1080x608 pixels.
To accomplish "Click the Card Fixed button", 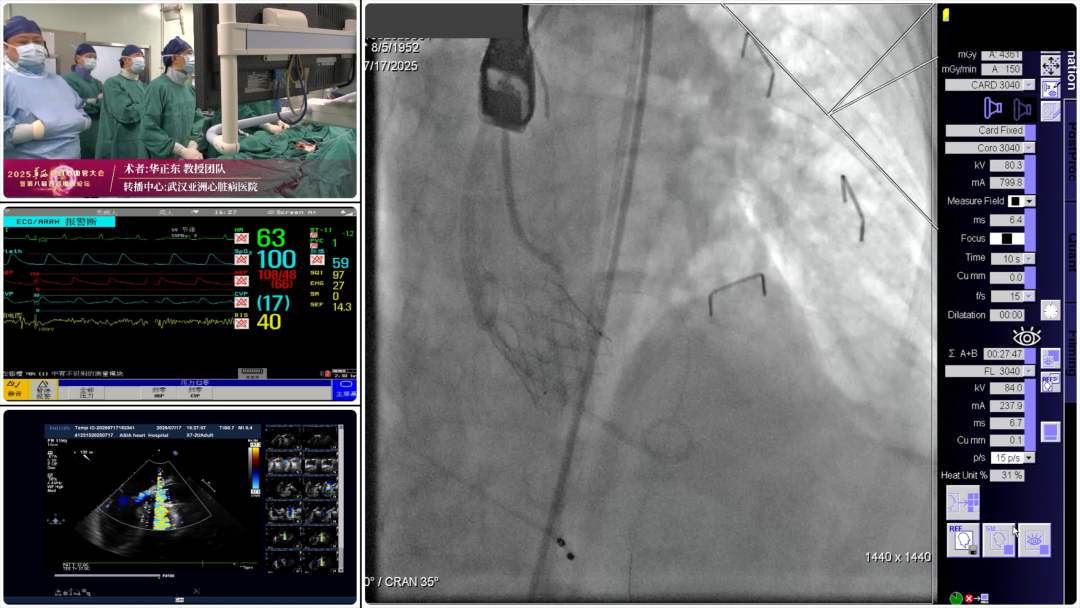I will pos(985,130).
